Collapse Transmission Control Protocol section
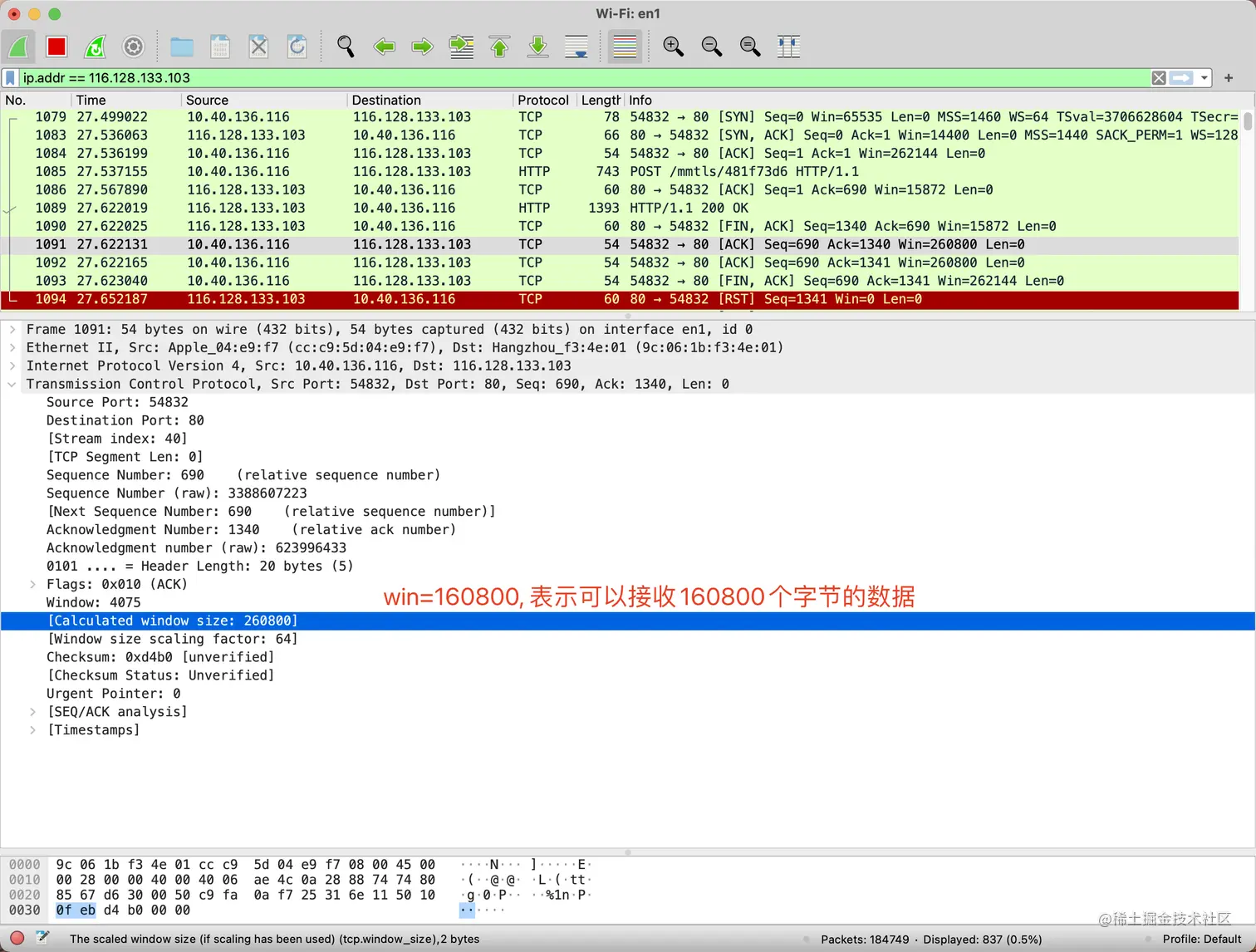Viewport: 1256px width, 952px height. 12,385
